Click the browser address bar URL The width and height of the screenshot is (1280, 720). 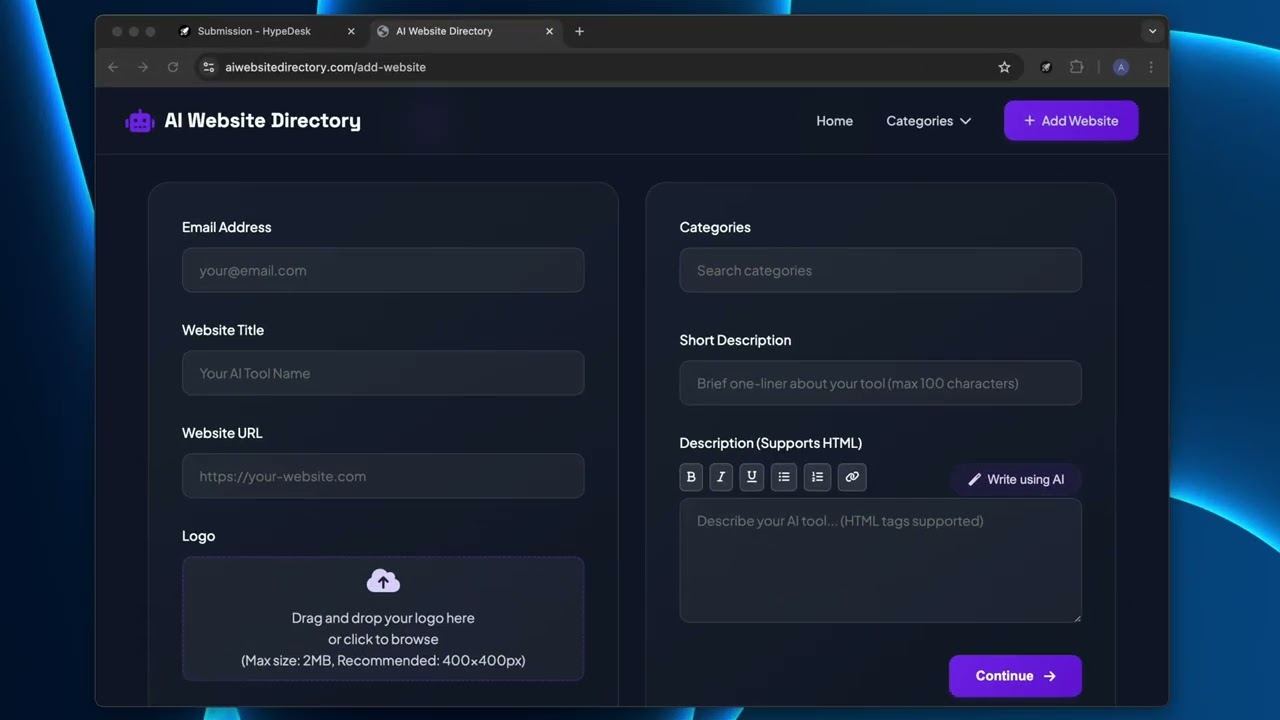[x=326, y=67]
